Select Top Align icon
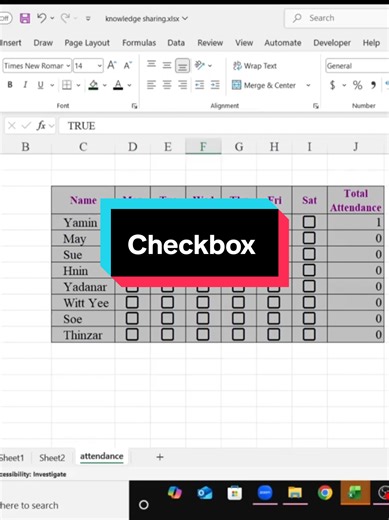The image size is (389, 520). pos(151,64)
